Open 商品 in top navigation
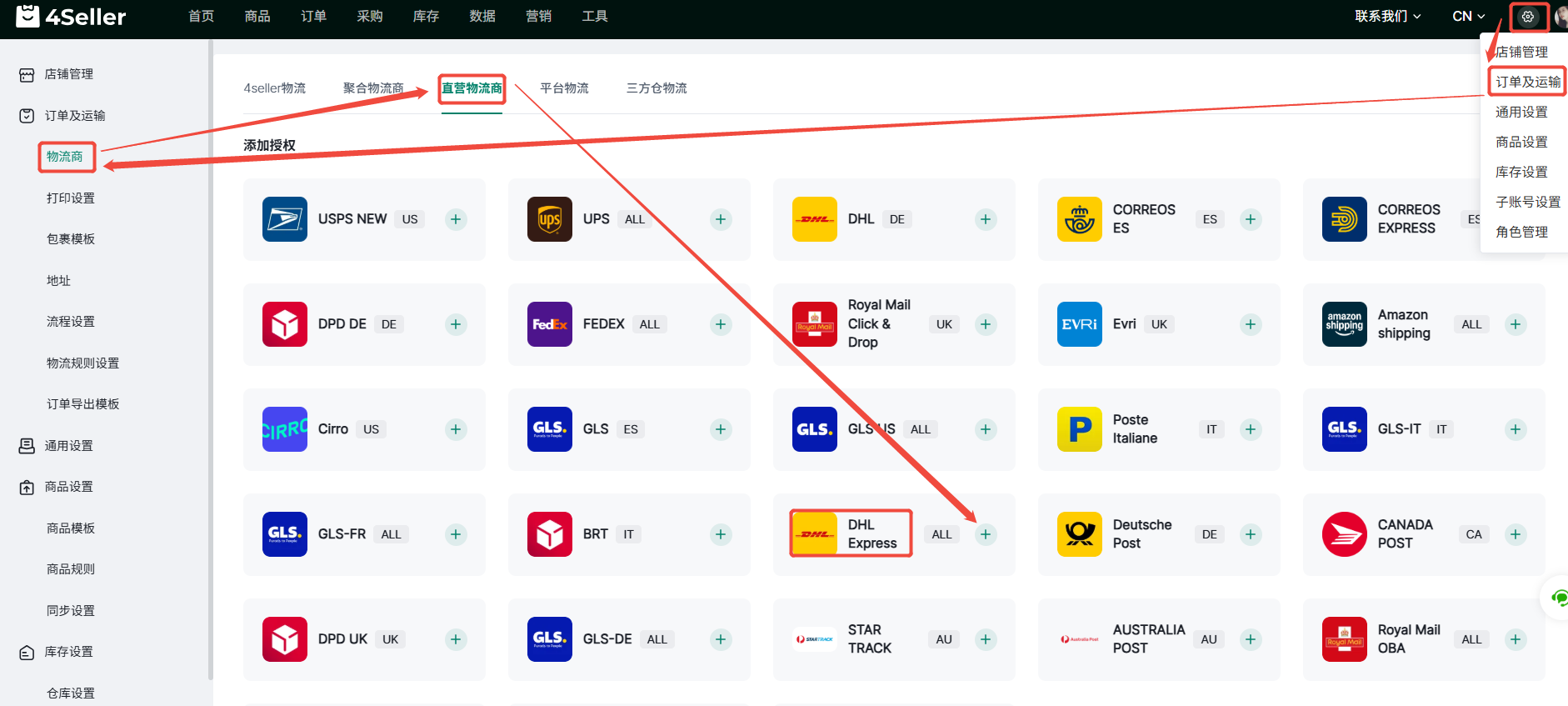This screenshot has width=1568, height=706. tap(257, 16)
